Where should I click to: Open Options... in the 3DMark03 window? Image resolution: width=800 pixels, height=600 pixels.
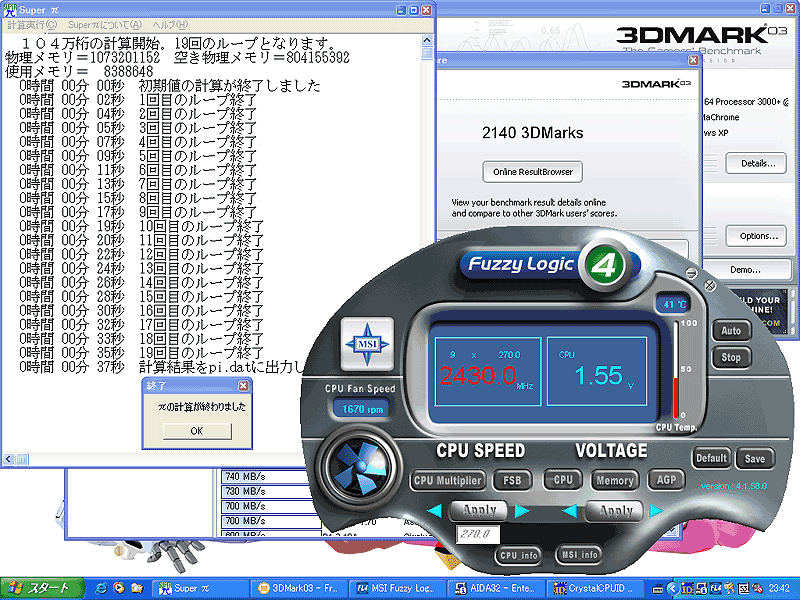[x=758, y=236]
